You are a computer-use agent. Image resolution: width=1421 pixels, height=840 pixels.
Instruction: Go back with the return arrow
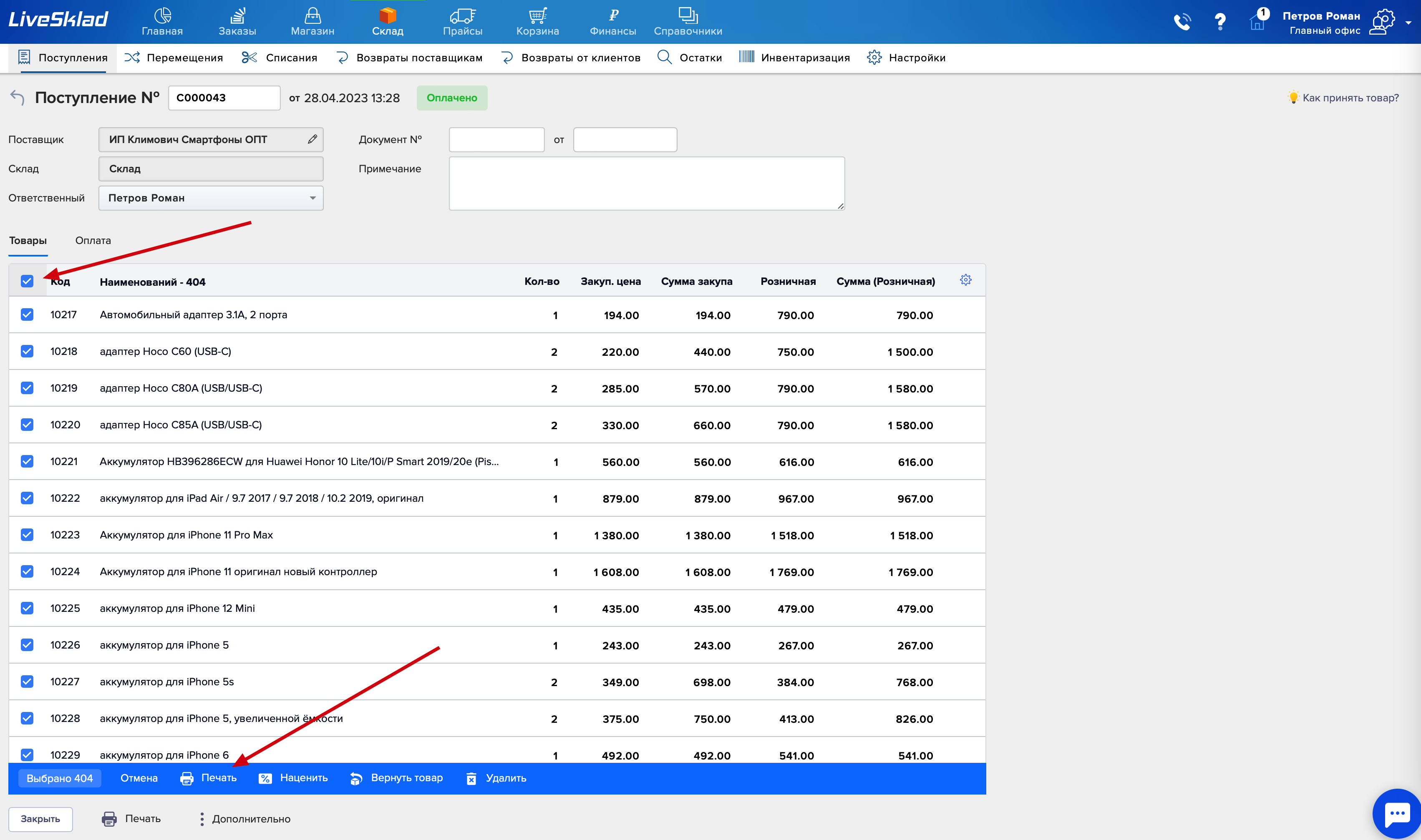(18, 97)
